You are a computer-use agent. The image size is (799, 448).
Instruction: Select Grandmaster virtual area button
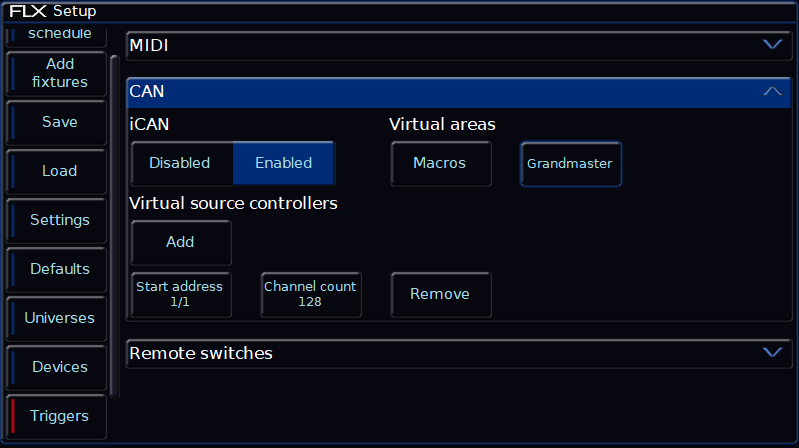pyautogui.click(x=571, y=164)
